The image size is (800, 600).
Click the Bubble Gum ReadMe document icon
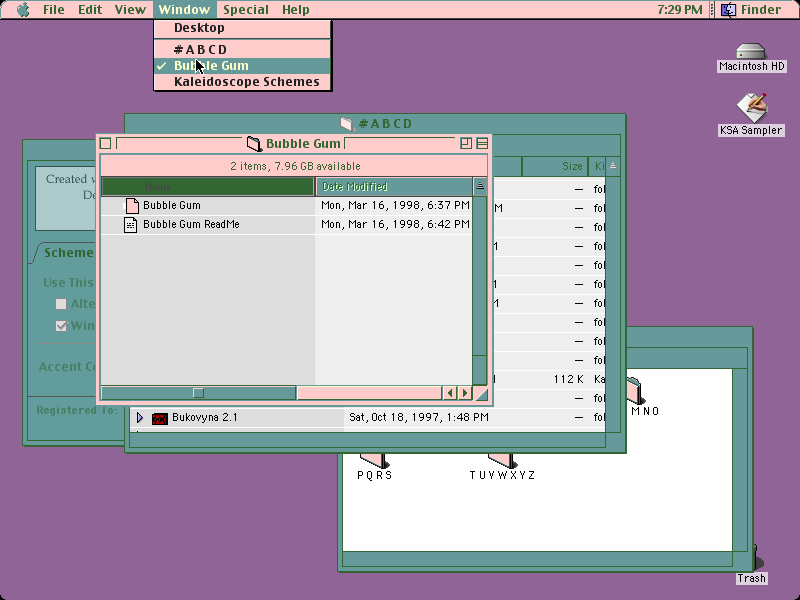click(131, 224)
